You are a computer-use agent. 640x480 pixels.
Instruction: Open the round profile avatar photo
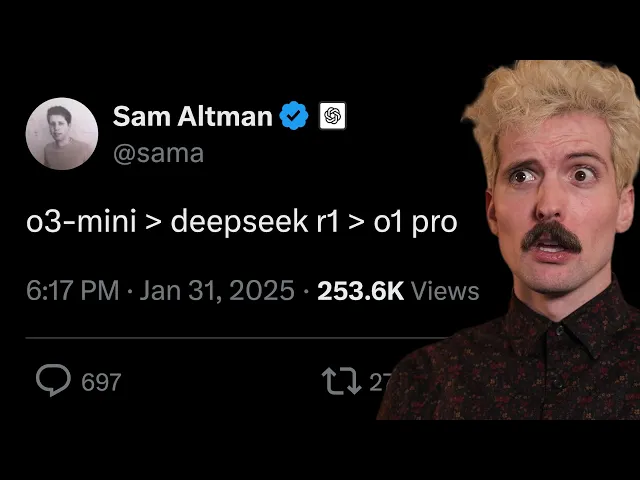(62, 133)
